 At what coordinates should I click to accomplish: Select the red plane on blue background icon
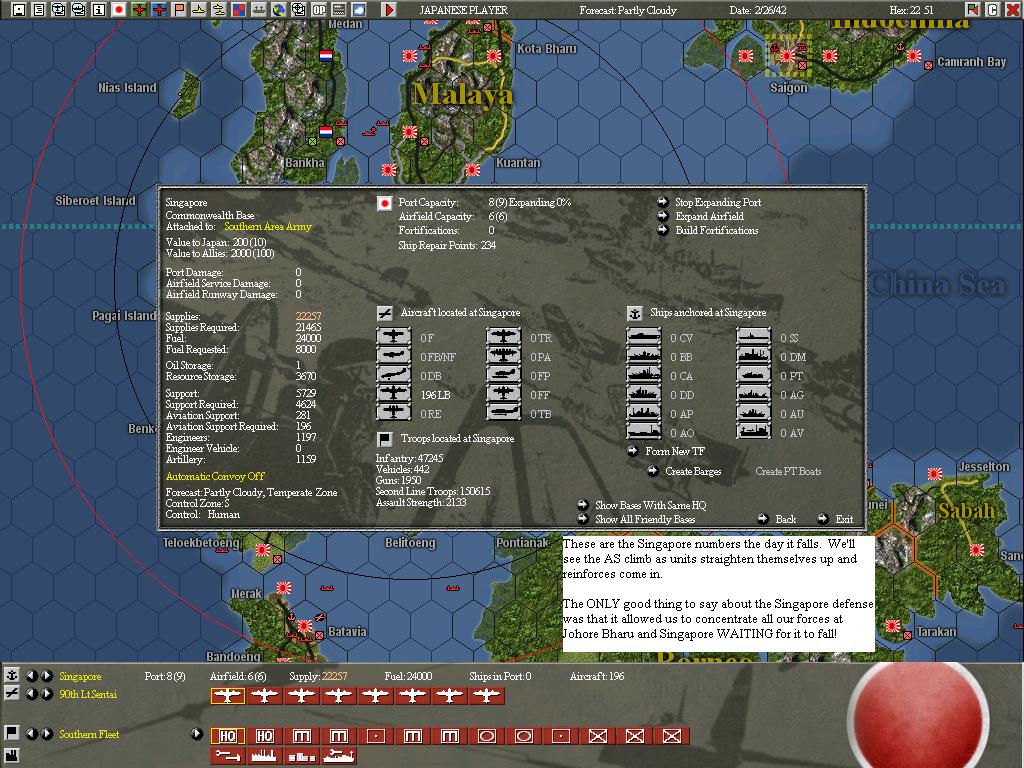click(x=159, y=10)
